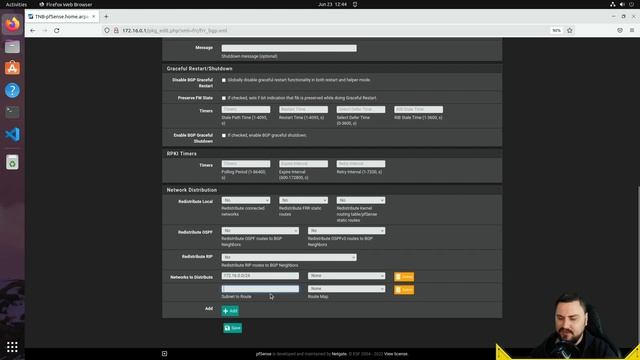Open Route Map dropdown for 172.16.0.0/24
The height and width of the screenshot is (360, 640).
coord(347,276)
